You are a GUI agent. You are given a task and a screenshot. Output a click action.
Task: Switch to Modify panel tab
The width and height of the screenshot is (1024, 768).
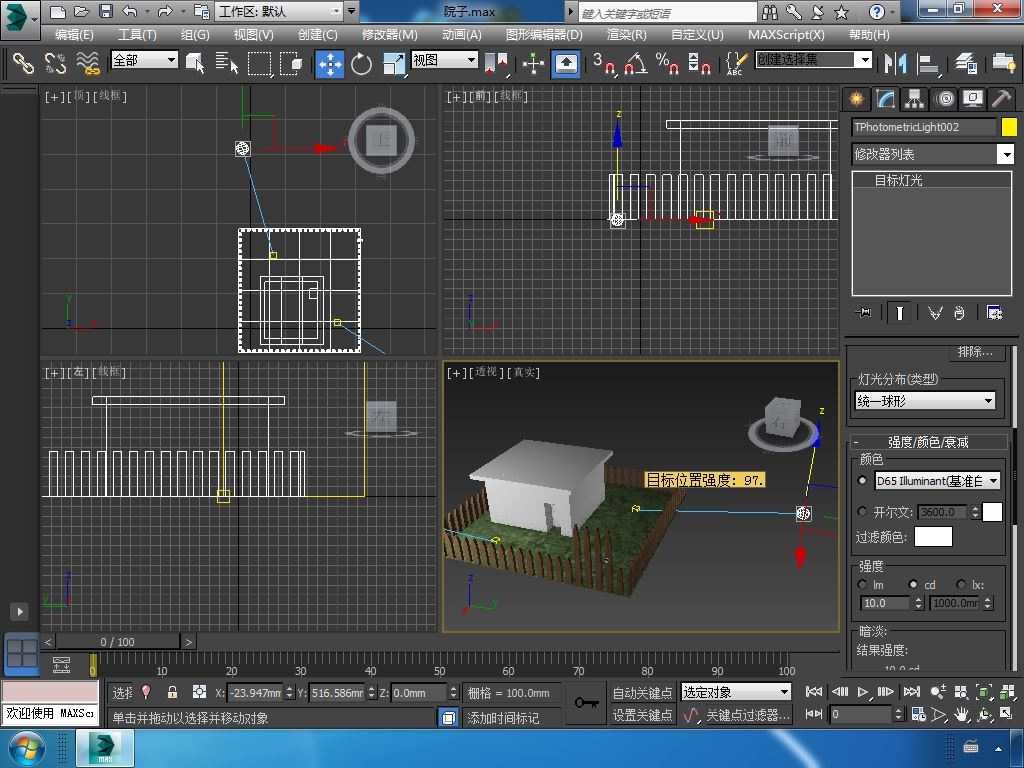click(885, 99)
